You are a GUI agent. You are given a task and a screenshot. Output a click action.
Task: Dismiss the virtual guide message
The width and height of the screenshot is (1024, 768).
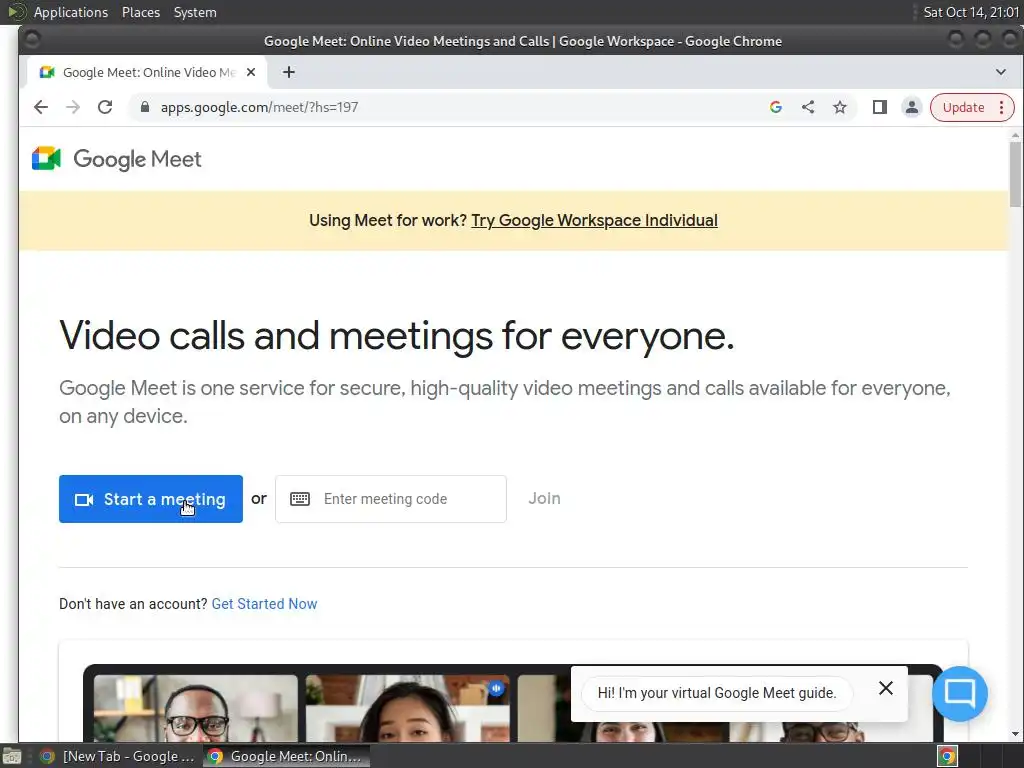tap(886, 688)
